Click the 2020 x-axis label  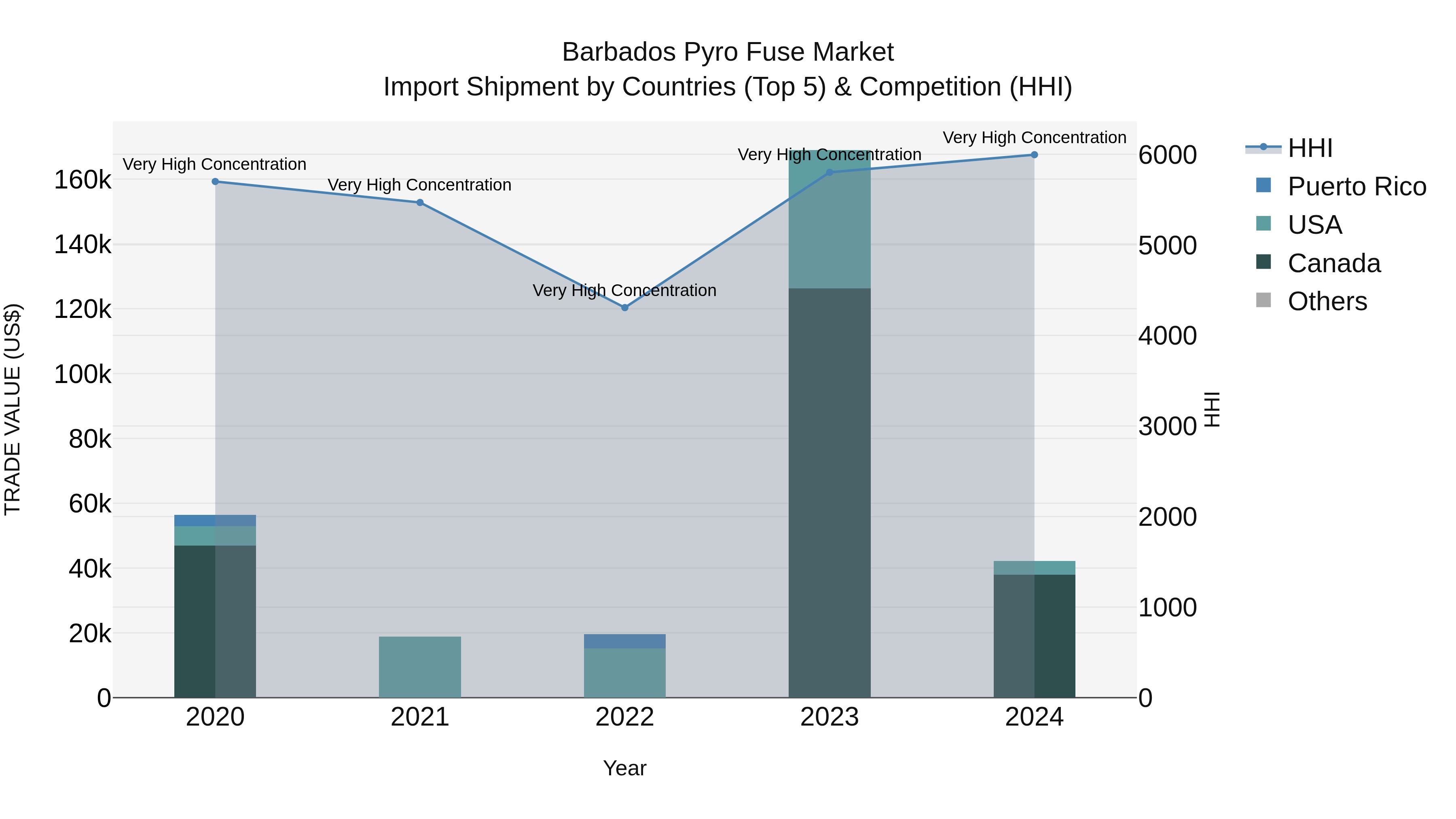[215, 717]
